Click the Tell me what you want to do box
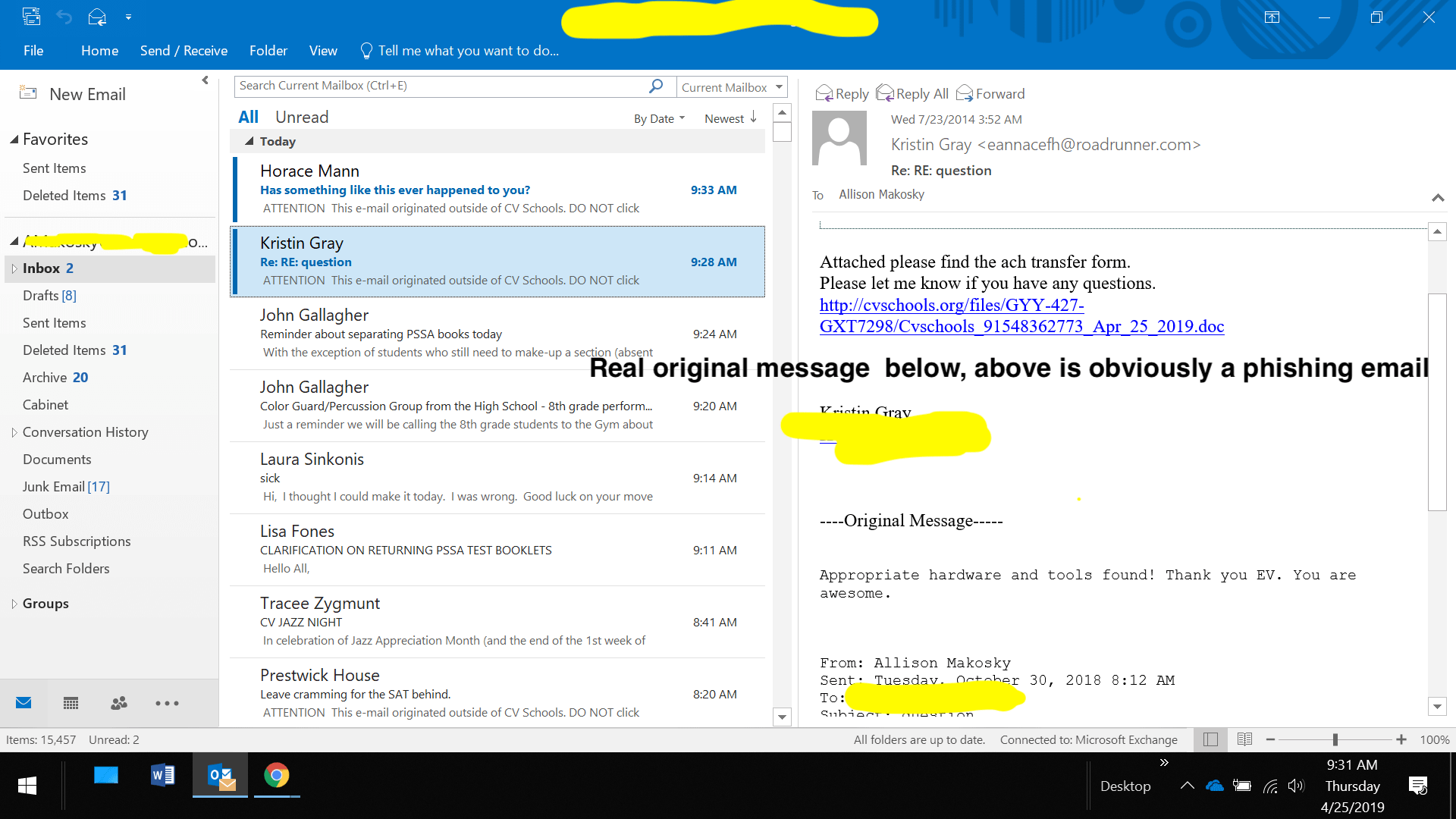Screen dimensions: 1456x819 pyautogui.click(x=460, y=51)
